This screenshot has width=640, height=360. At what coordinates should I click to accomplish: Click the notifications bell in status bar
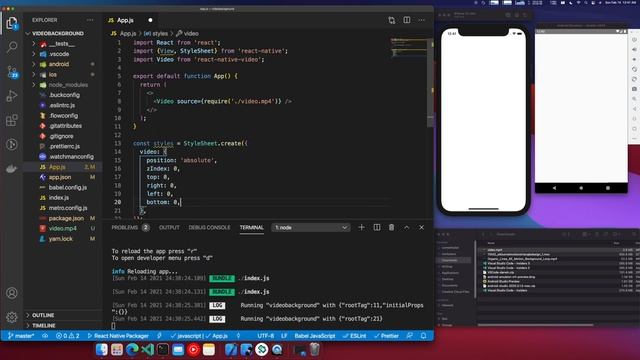coord(424,336)
